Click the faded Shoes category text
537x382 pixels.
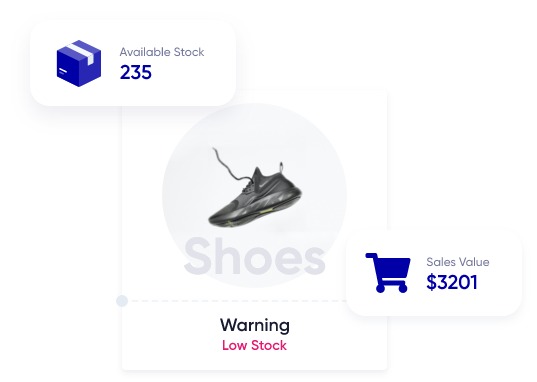tap(255, 257)
